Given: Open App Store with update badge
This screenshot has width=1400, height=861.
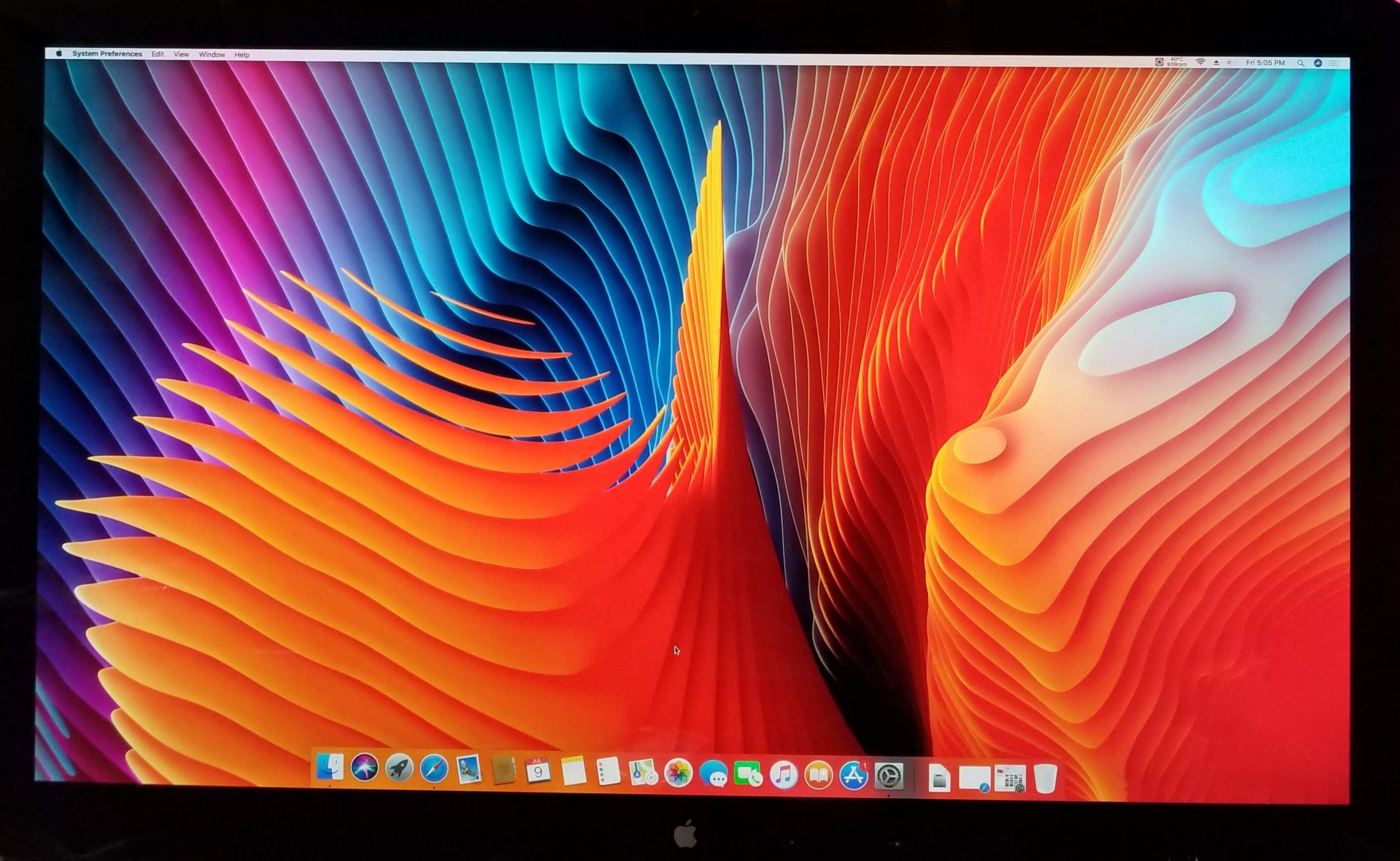Looking at the screenshot, I should click(x=854, y=776).
